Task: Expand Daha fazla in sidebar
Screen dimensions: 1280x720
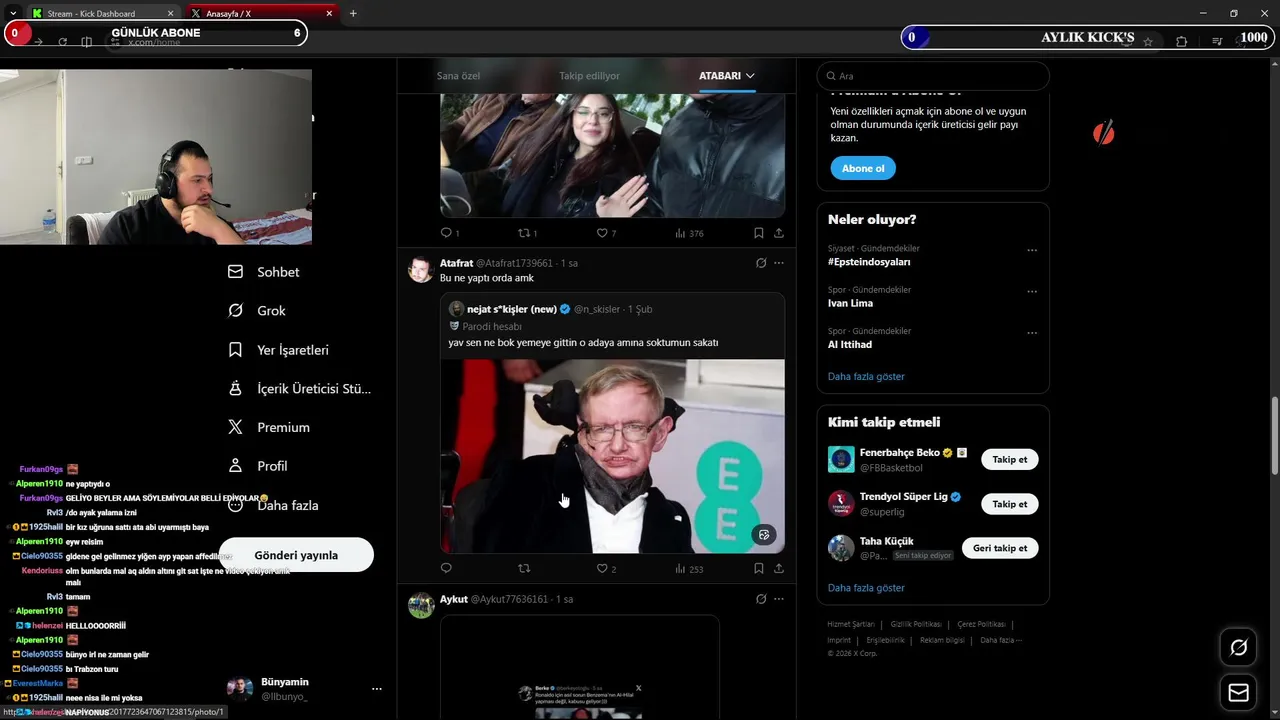Action: (273, 505)
